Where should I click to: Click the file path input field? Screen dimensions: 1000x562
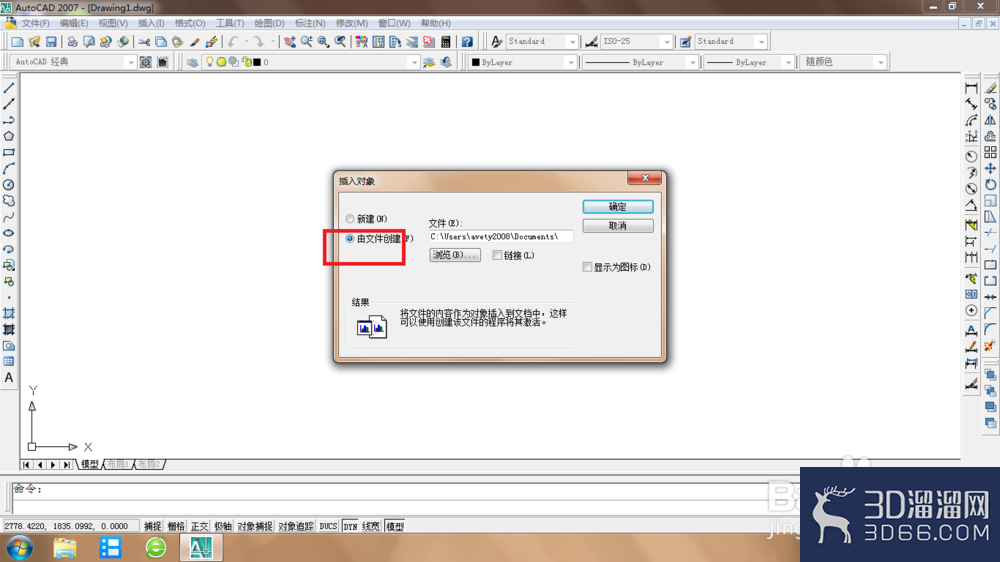pyautogui.click(x=501, y=237)
